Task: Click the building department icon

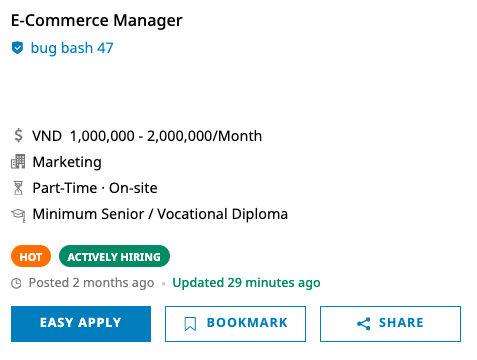Action: click(18, 162)
